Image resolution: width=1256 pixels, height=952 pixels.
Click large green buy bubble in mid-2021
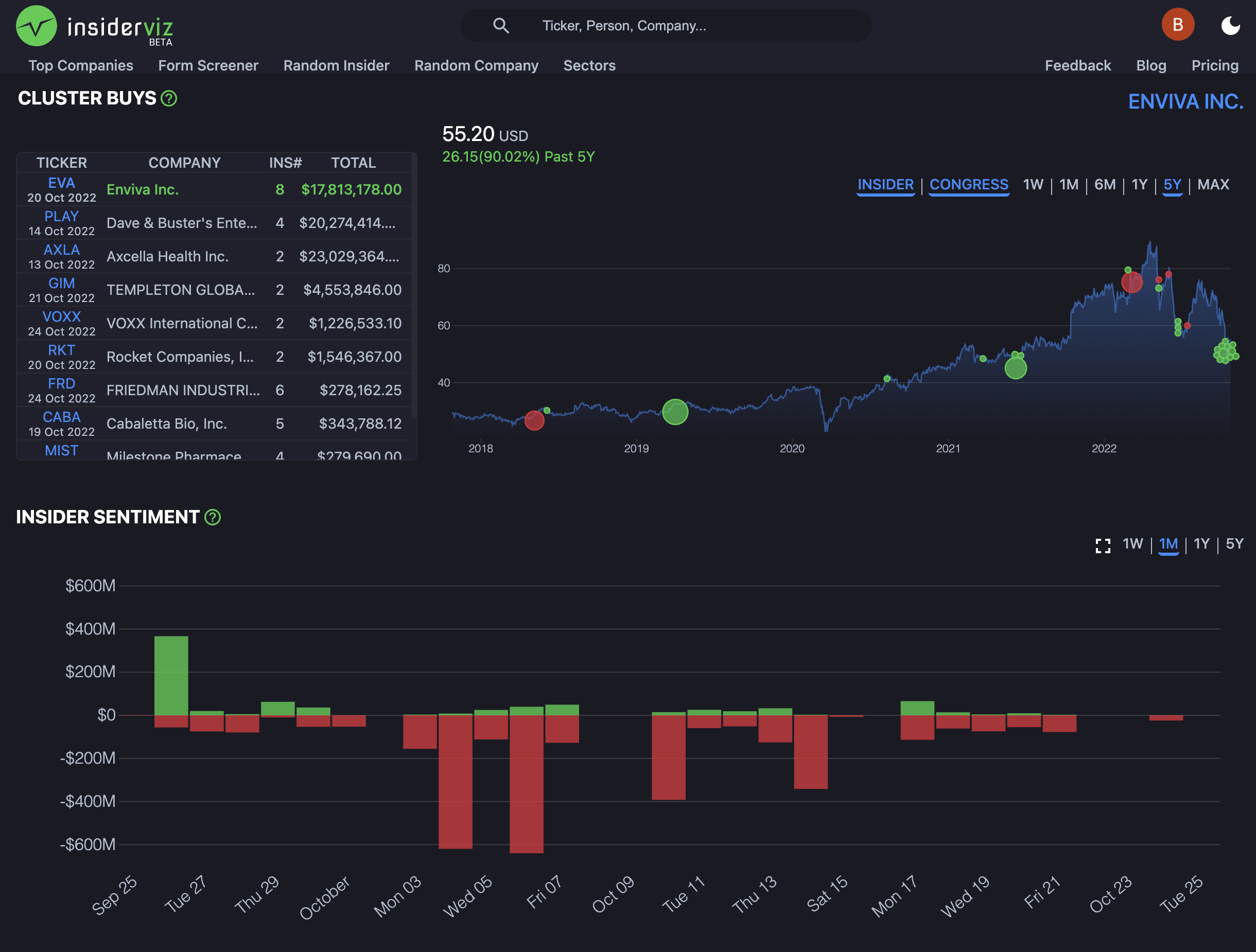1015,368
